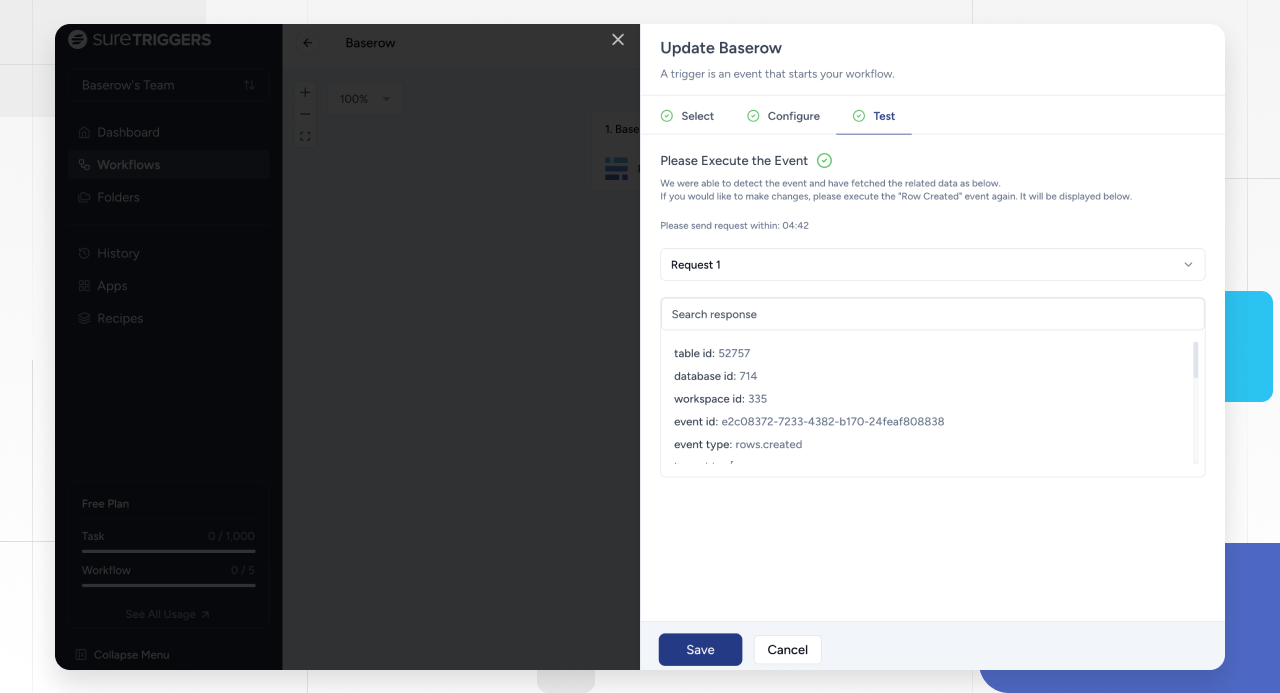Click the Dashboard sidebar icon
The width and height of the screenshot is (1280, 693).
[x=84, y=132]
